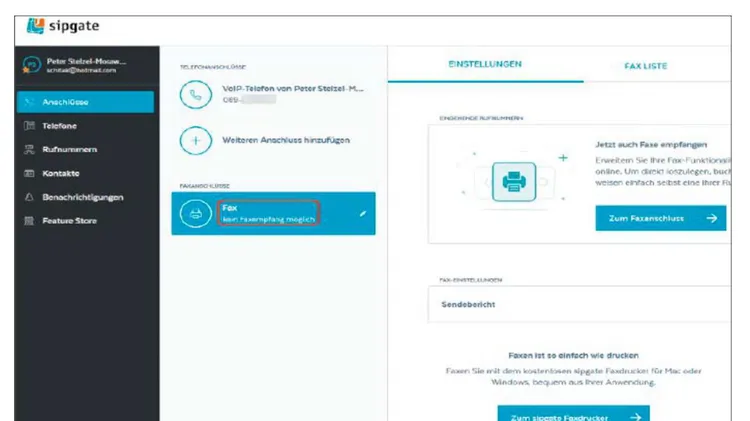Click the Kontakte sidebar icon
Viewport: 750px width, 421px height.
pos(29,173)
